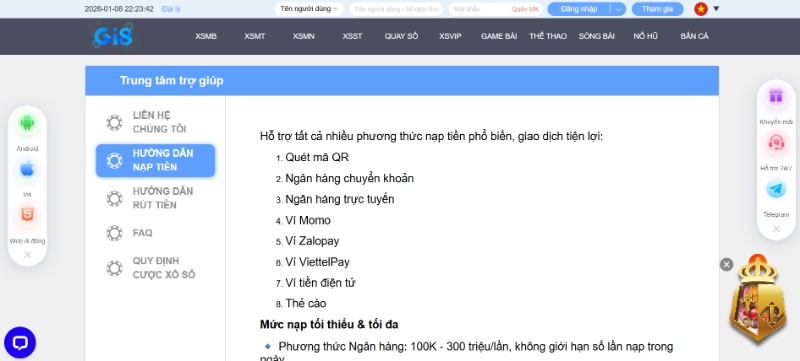This screenshot has width=800, height=361.
Task: Focus the Mật khẩu password field
Action: (x=480, y=9)
